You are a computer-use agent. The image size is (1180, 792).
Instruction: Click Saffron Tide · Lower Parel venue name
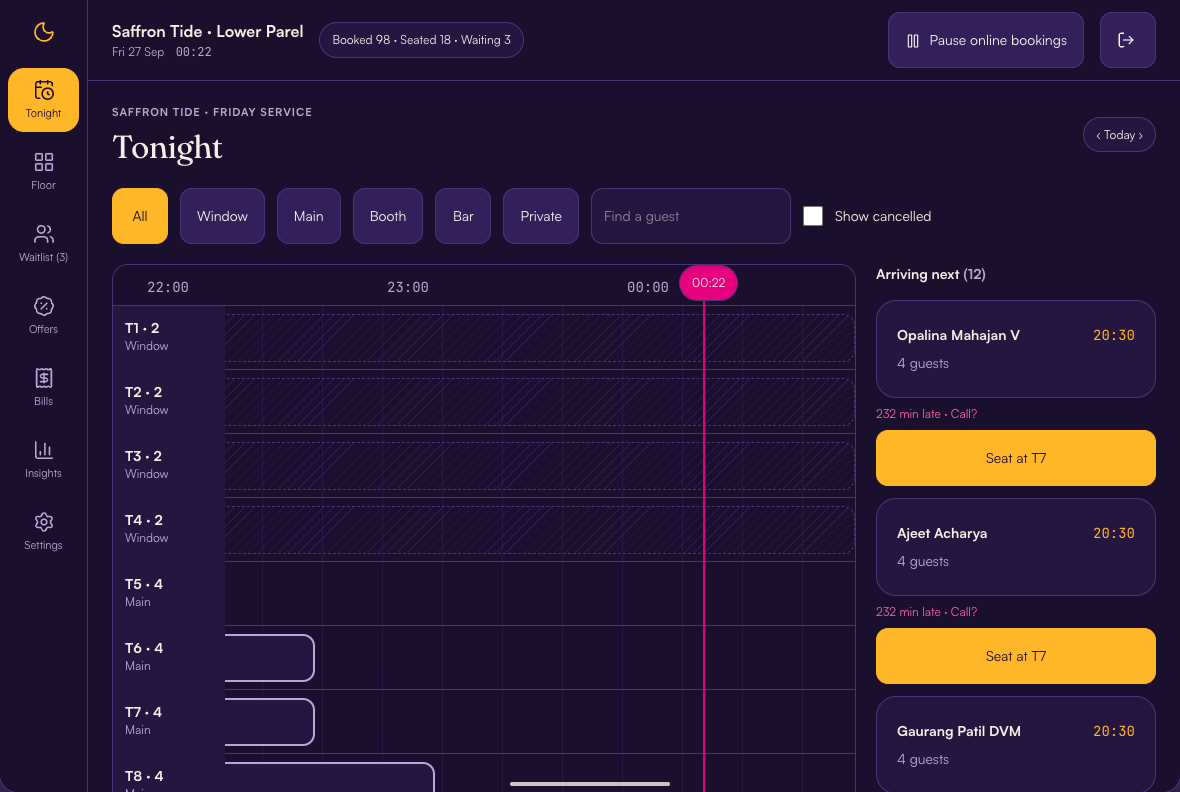(x=208, y=32)
